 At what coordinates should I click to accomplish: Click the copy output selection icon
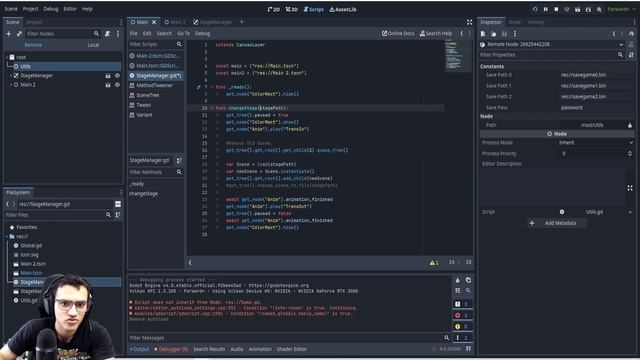coord(468,280)
